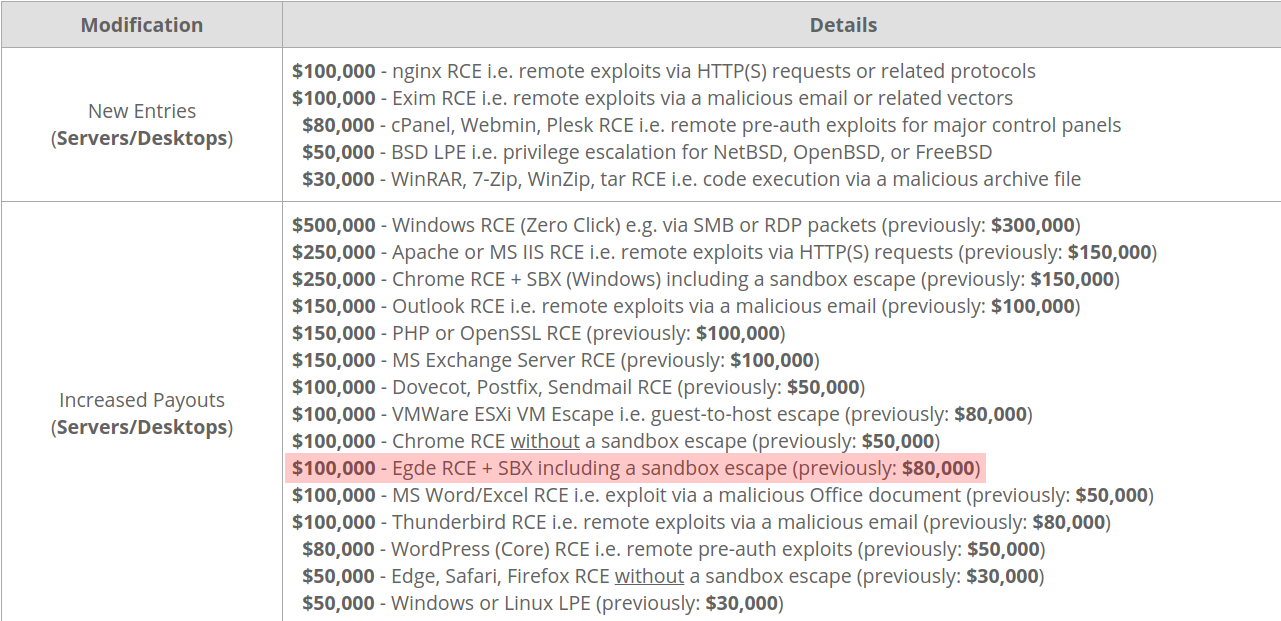The width and height of the screenshot is (1281, 621).
Task: Click the VMWare ESXi VM Escape line
Action: pos(662,414)
